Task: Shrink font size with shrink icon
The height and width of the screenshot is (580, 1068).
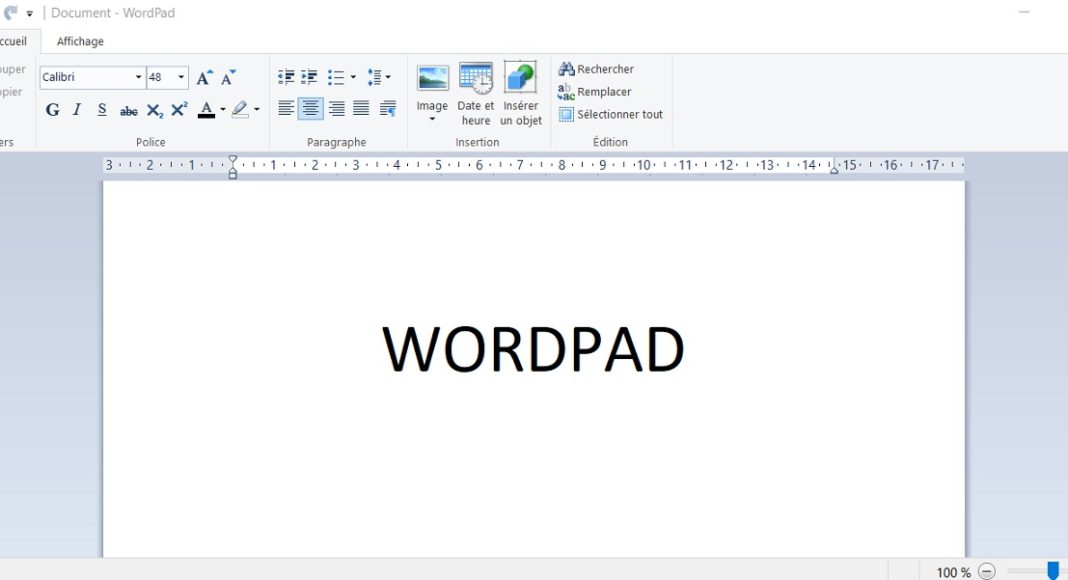Action: click(228, 78)
